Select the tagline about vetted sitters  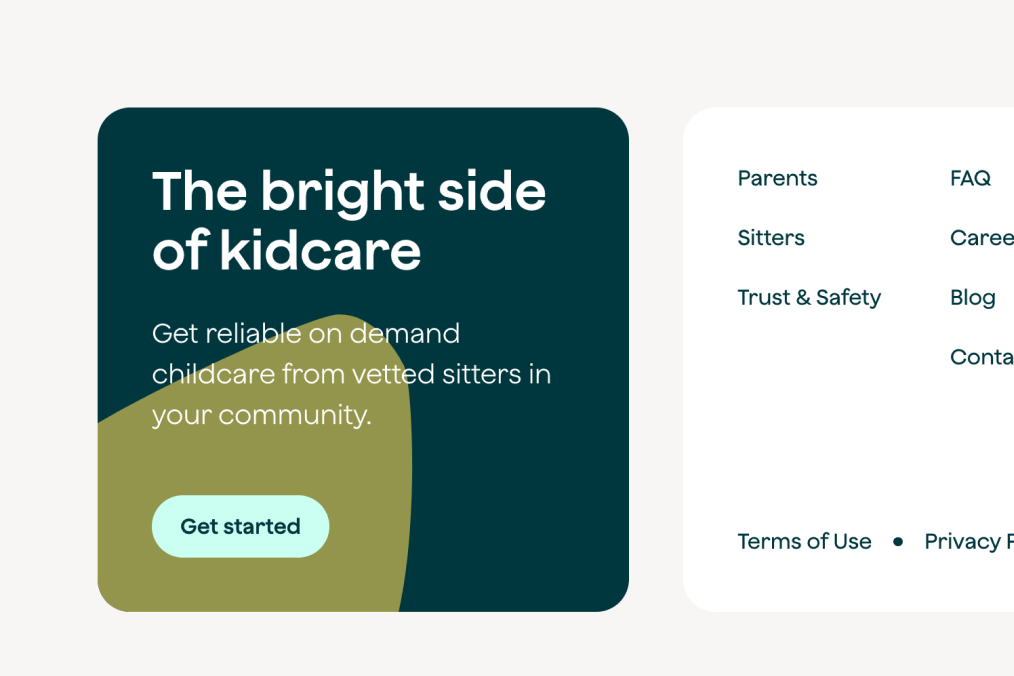click(x=351, y=374)
